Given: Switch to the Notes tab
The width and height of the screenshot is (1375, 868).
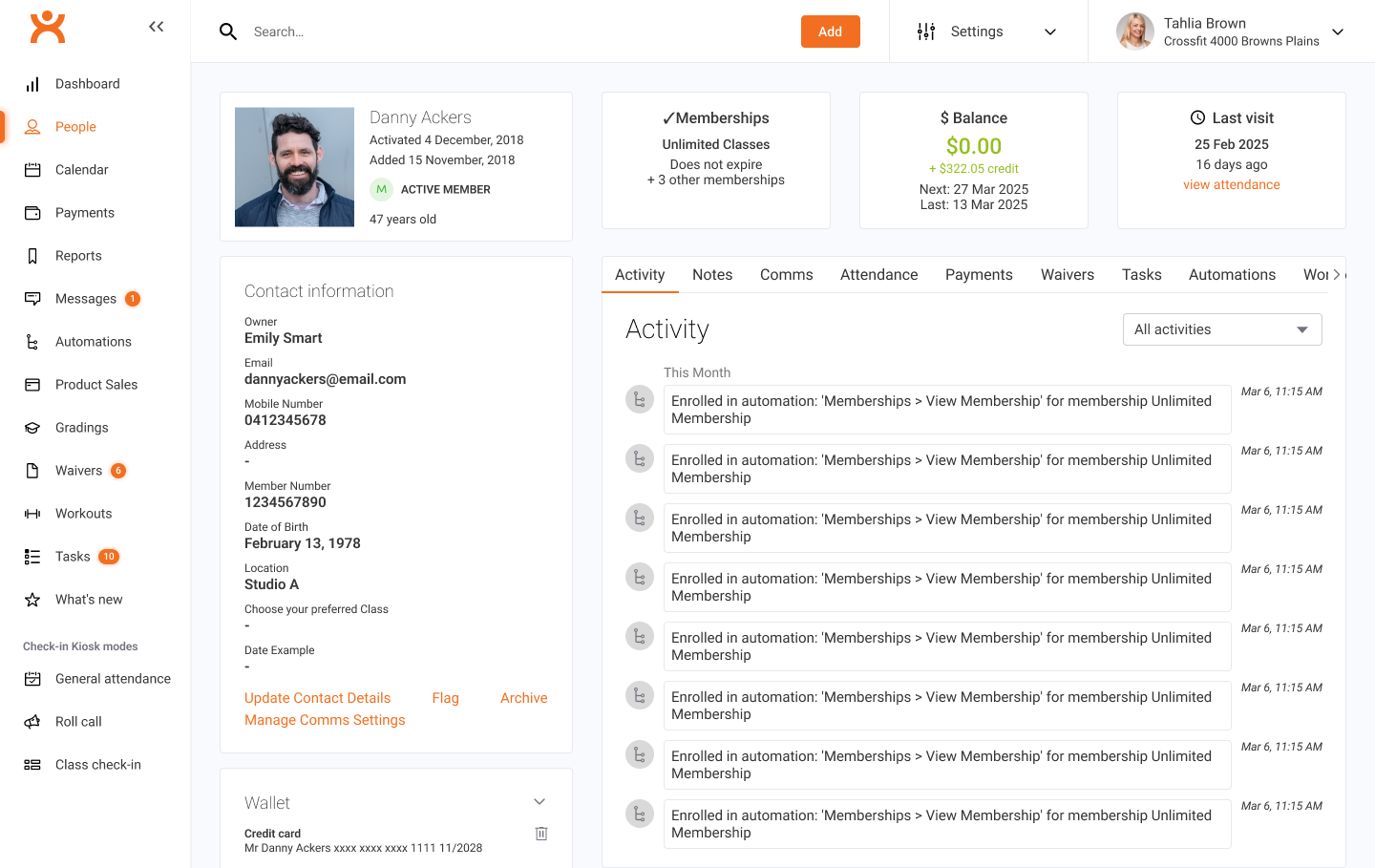Looking at the screenshot, I should 712,275.
